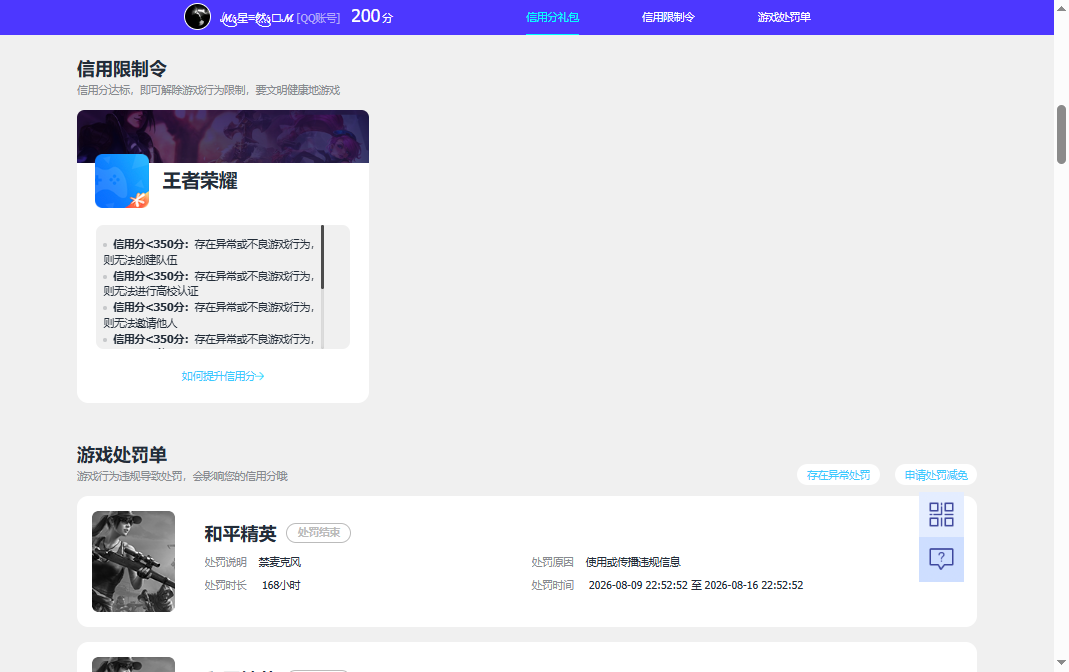The image size is (1069, 672).
Task: Click the 王者荣耀 game app icon
Action: click(122, 181)
